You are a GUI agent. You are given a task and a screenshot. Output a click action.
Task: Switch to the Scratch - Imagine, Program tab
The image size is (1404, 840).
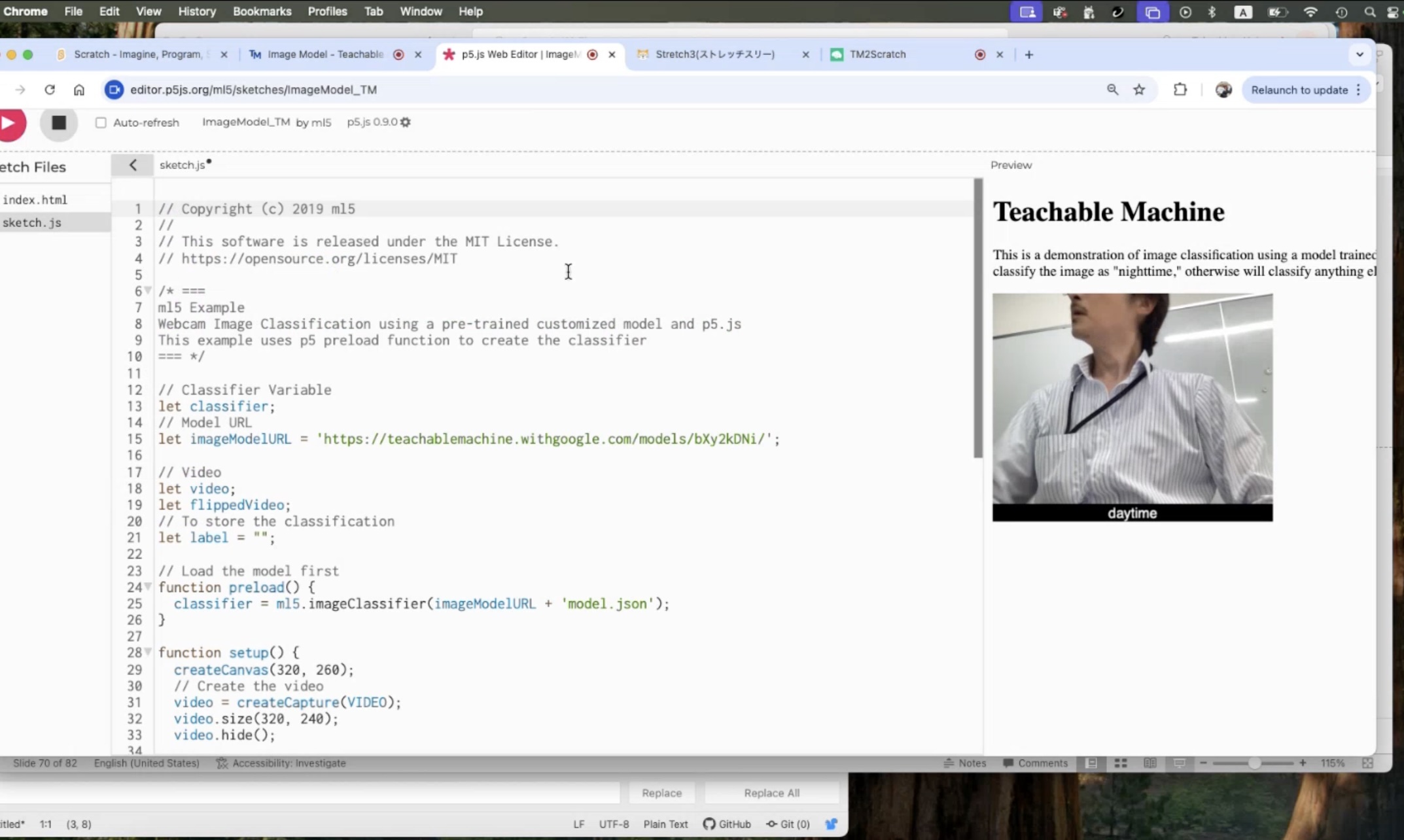click(137, 54)
